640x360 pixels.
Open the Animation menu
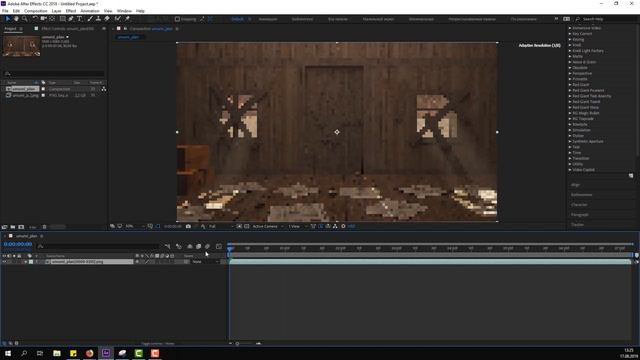tap(90, 11)
